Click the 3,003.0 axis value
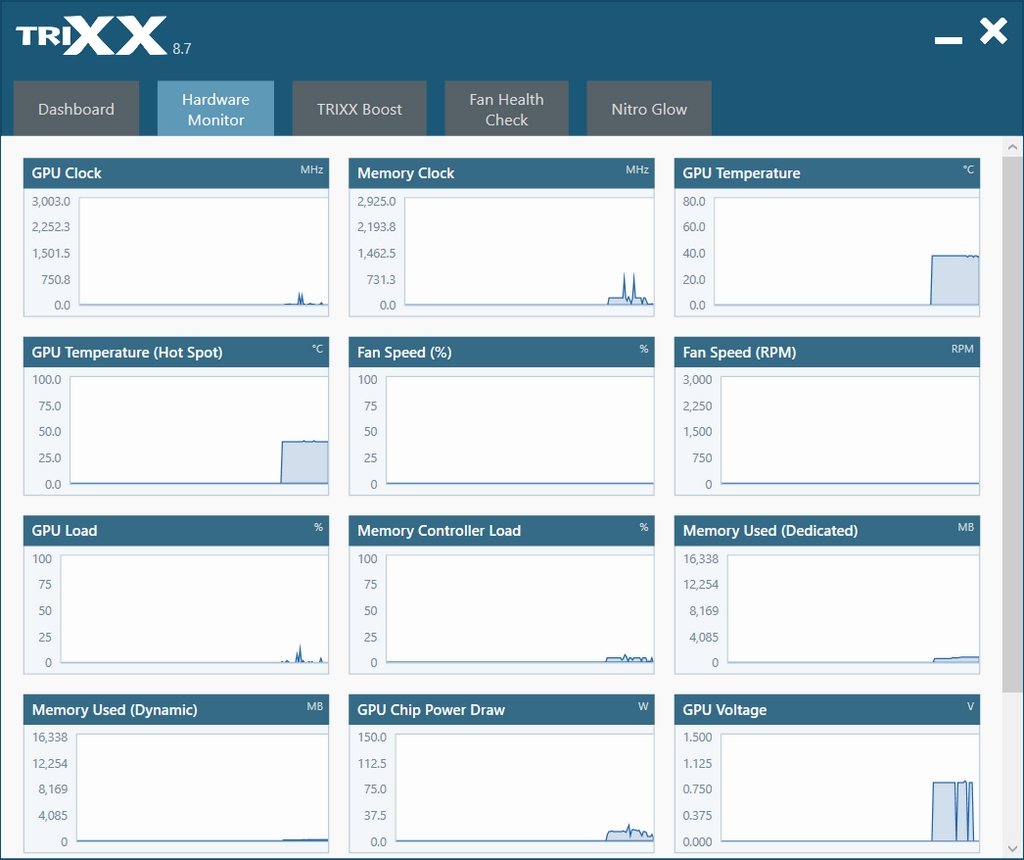The image size is (1024, 860). click(51, 201)
